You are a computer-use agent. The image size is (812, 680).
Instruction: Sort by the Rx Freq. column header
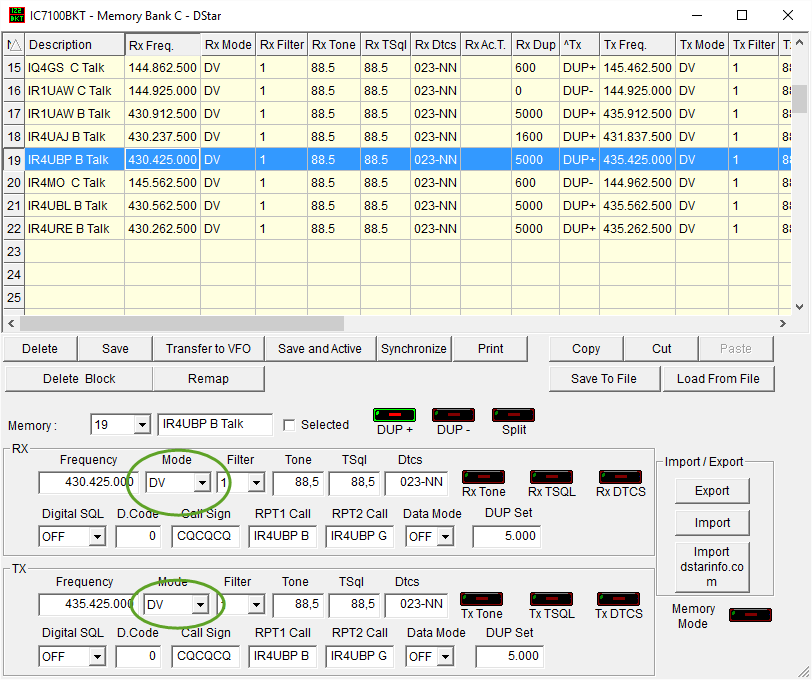pyautogui.click(x=162, y=45)
